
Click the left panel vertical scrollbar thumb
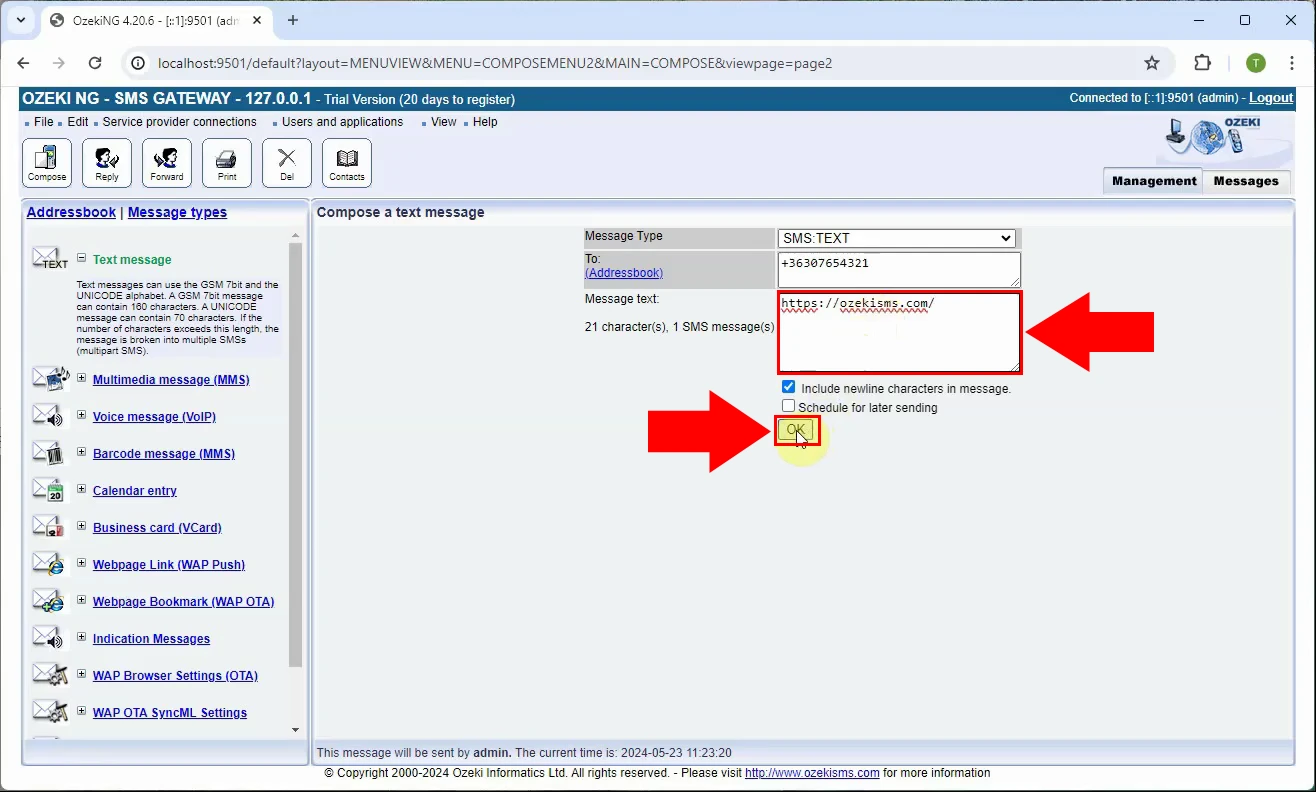(x=295, y=455)
